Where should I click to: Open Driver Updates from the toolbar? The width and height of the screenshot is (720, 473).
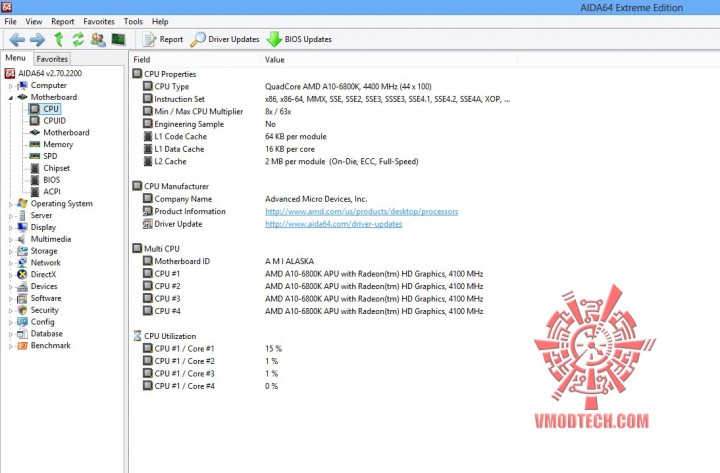pos(225,39)
